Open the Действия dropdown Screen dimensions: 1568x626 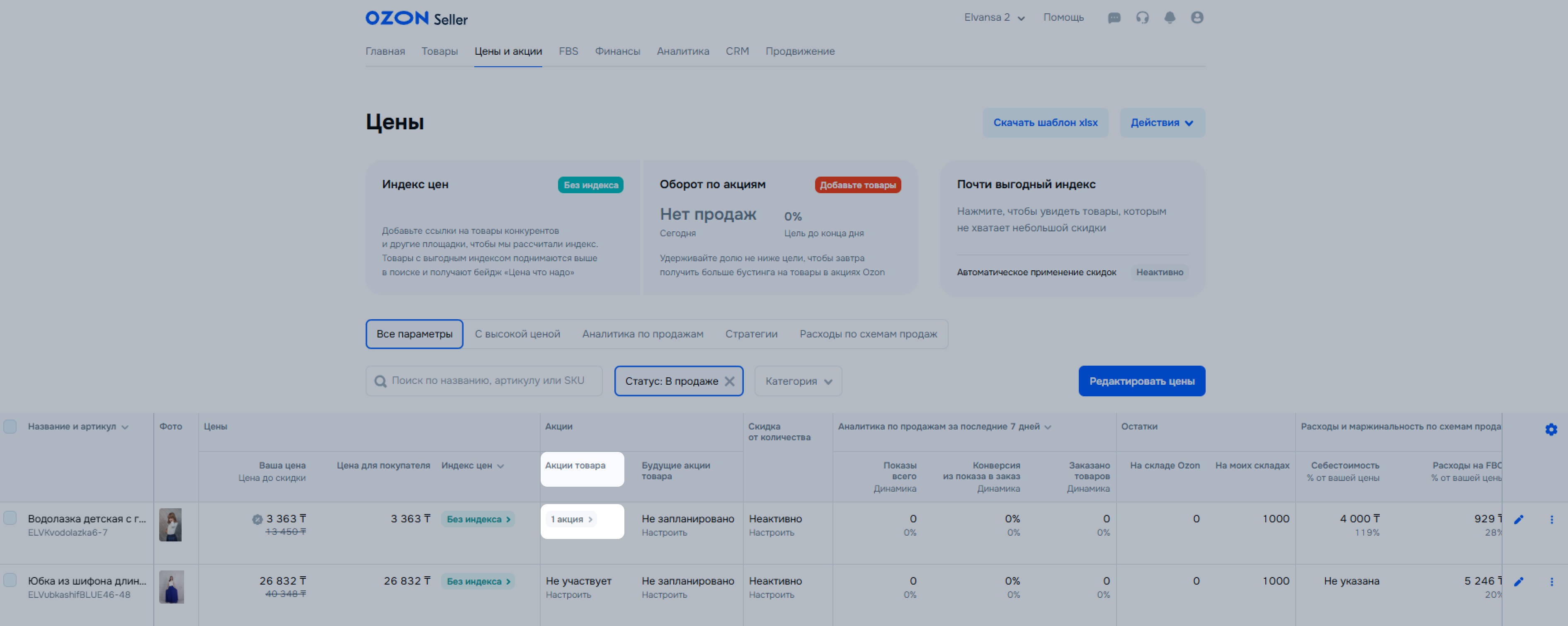point(1162,122)
